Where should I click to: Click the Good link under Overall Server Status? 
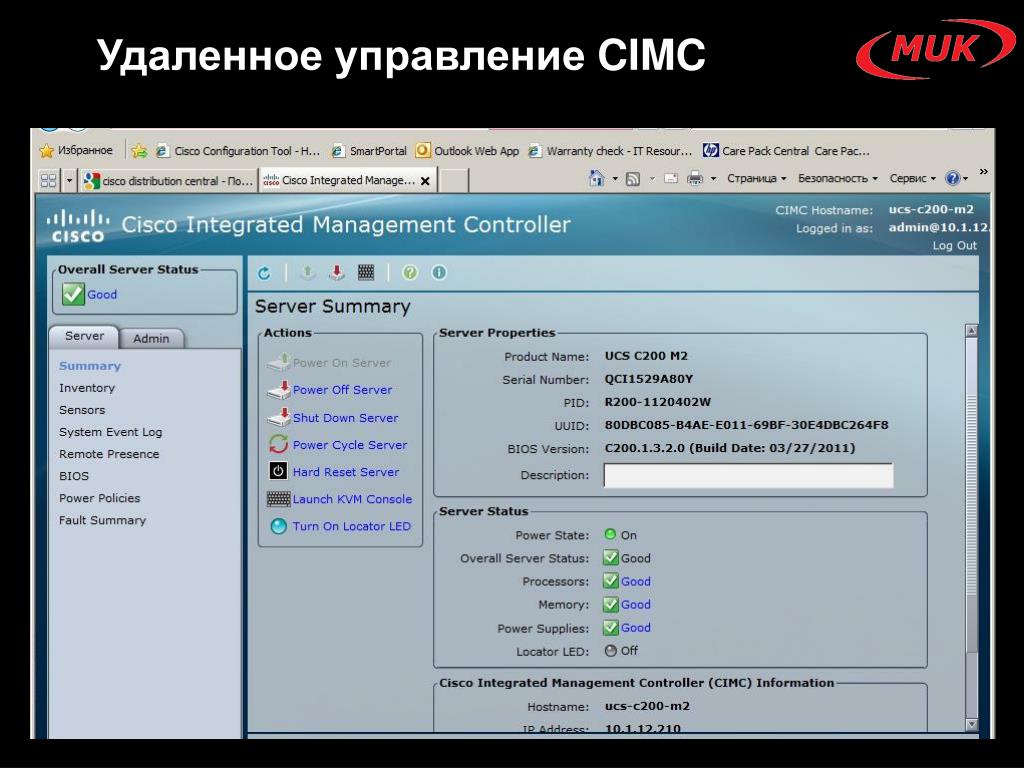(102, 295)
